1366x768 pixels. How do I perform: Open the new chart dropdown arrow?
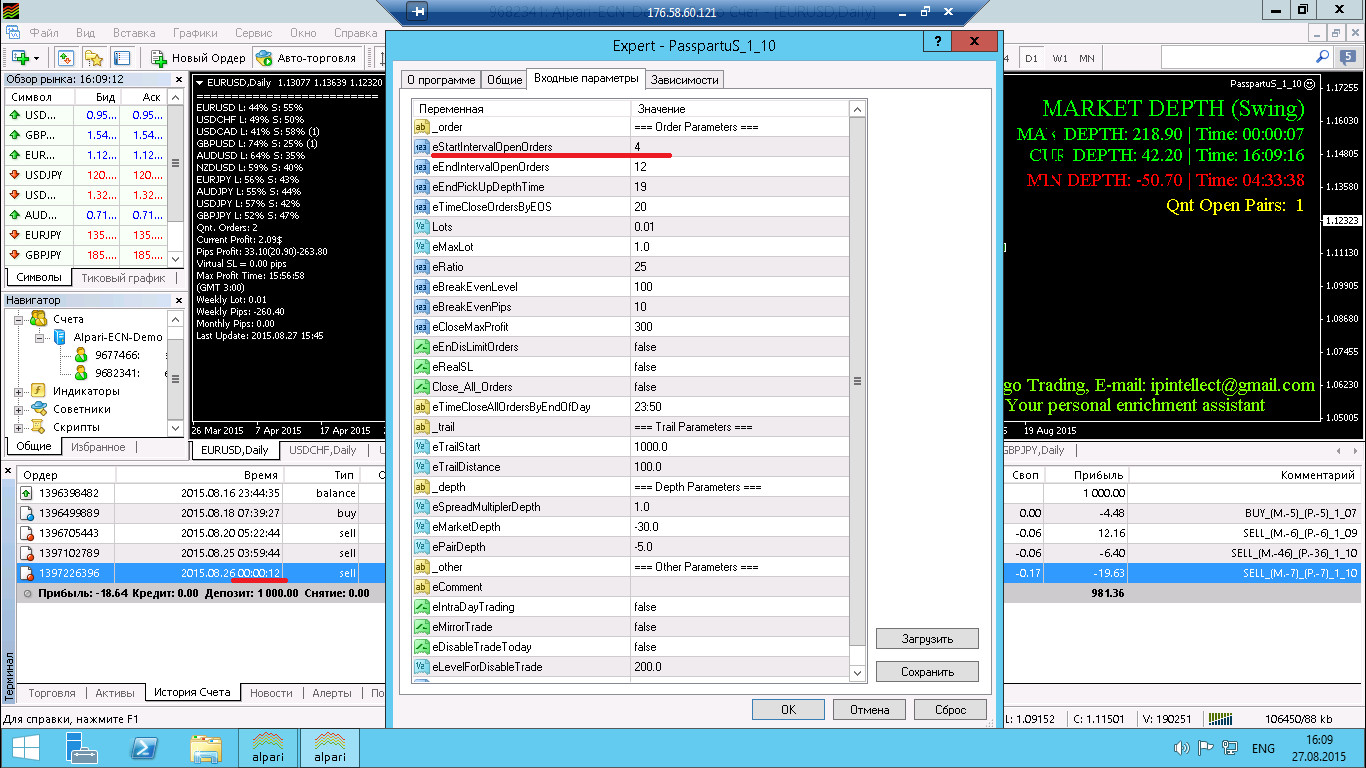point(37,58)
